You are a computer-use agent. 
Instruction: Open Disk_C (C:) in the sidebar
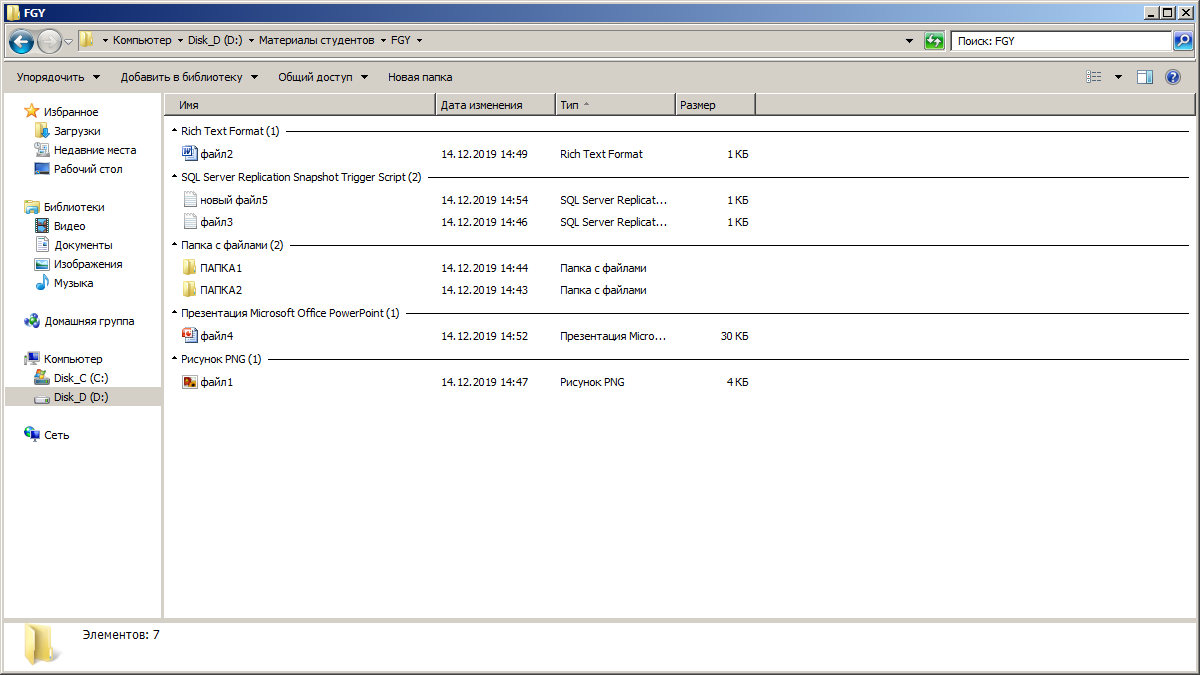pyautogui.click(x=81, y=378)
